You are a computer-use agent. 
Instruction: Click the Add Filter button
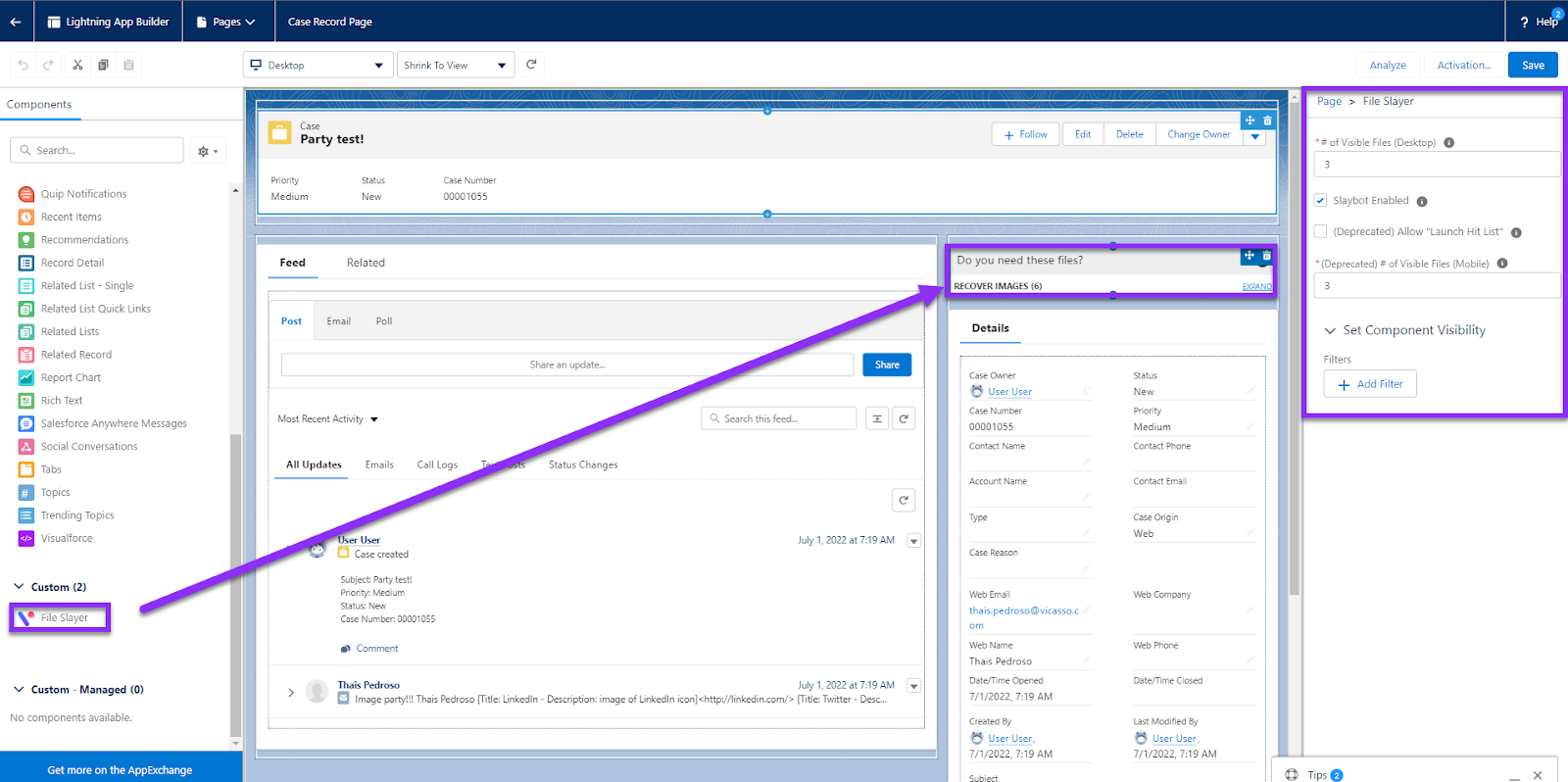1370,384
